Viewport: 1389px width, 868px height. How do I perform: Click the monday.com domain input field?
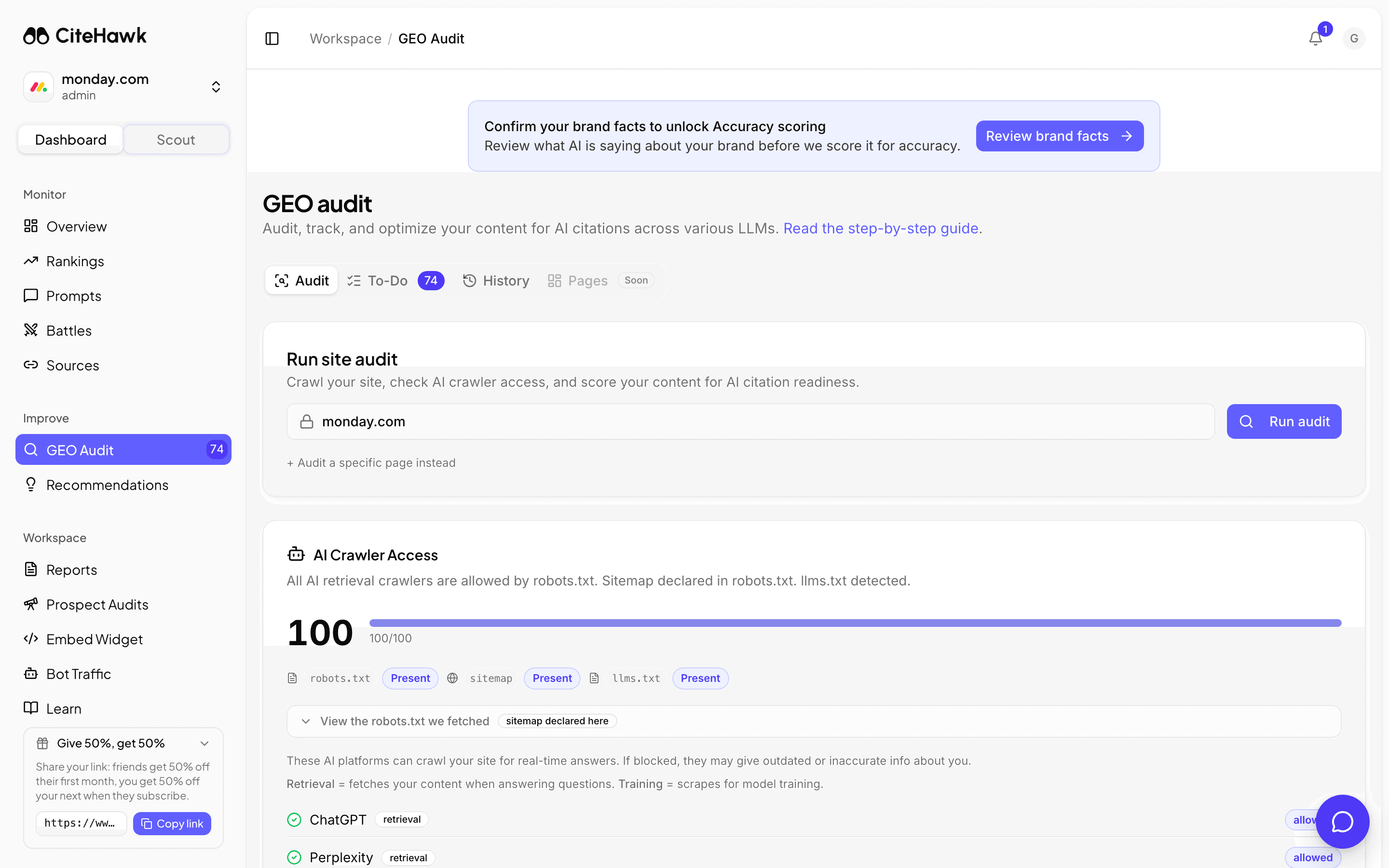click(x=750, y=421)
